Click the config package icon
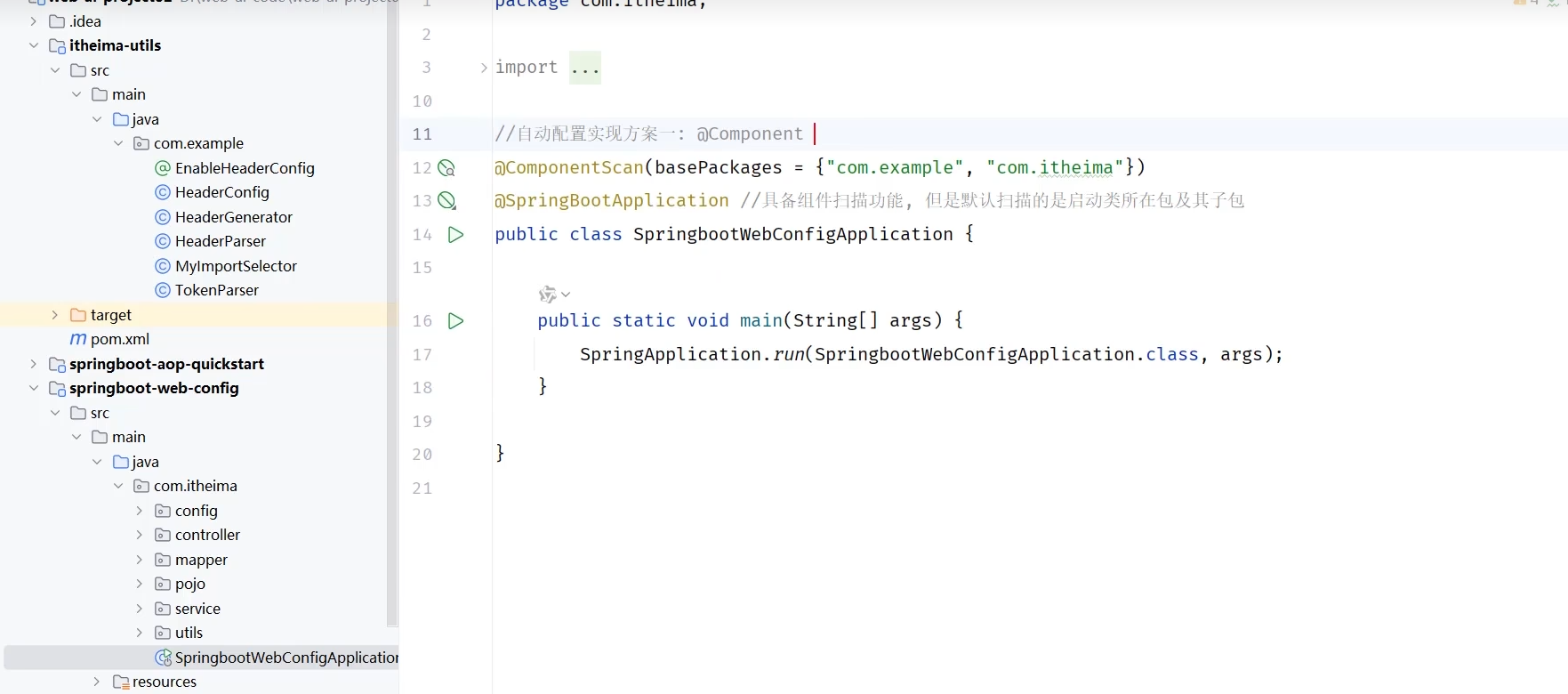Viewport: 1568px width, 694px height. tap(163, 511)
